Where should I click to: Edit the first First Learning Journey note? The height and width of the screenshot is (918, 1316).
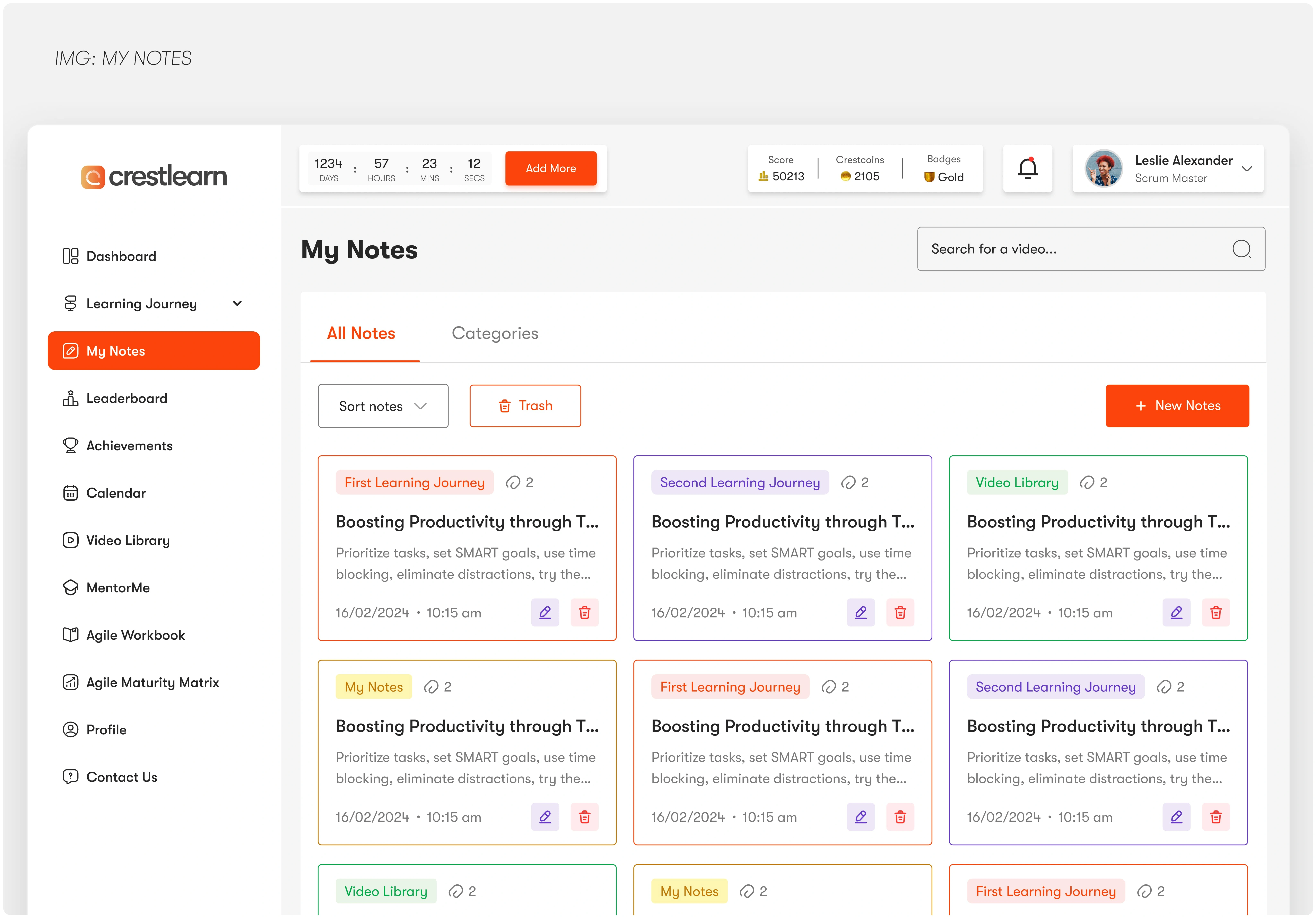click(545, 613)
